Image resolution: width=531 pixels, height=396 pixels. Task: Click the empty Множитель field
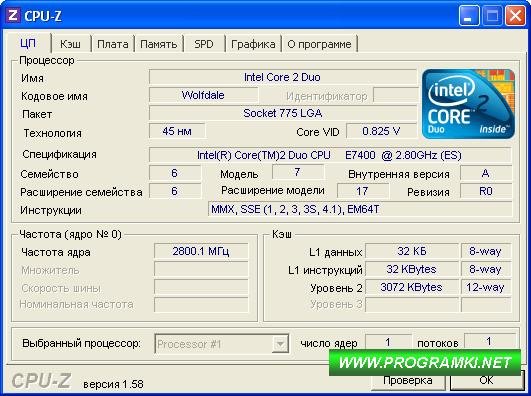click(x=201, y=269)
